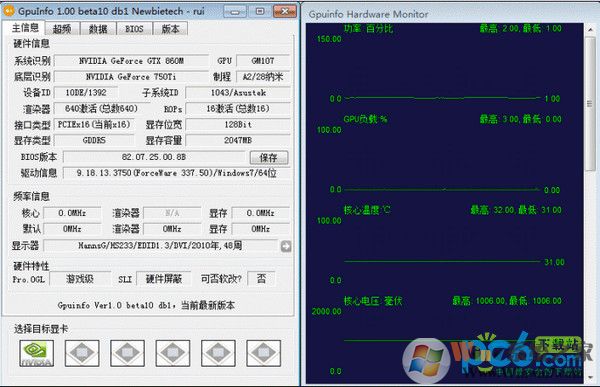Click the 10DE/1392 device ID field

point(86,93)
